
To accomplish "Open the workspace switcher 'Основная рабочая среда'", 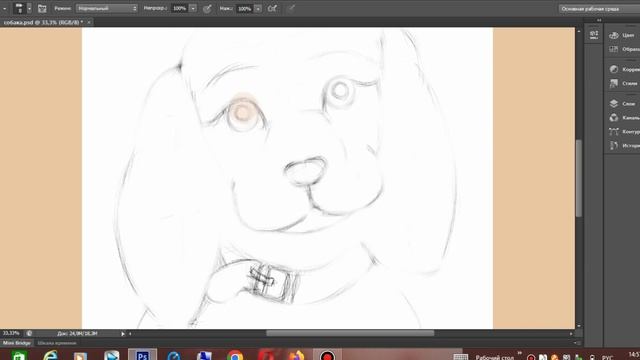I will (599, 9).
